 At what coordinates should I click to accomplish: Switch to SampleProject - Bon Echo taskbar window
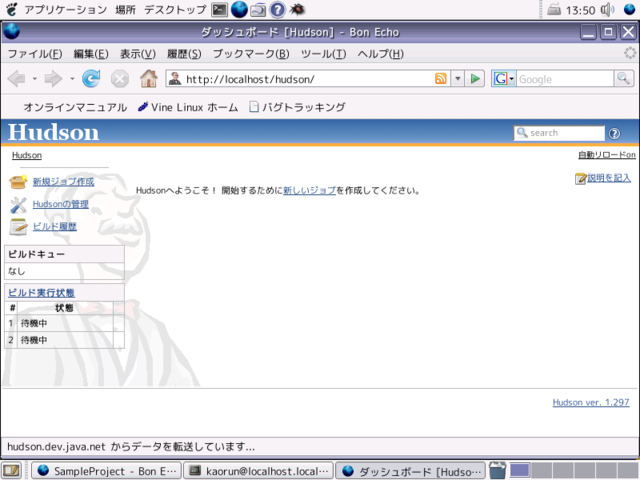click(107, 471)
